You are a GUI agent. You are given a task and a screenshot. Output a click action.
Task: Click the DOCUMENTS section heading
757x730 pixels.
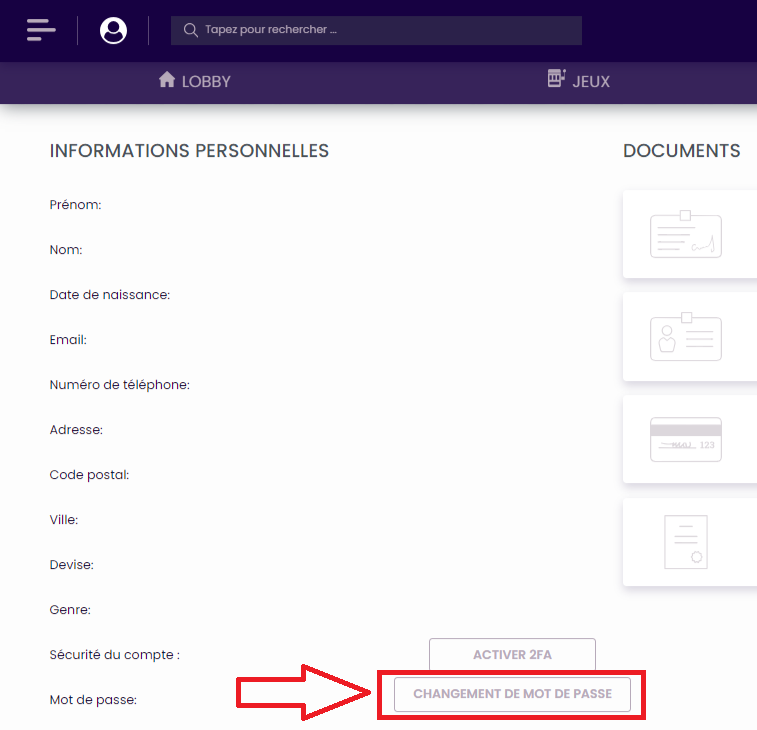(681, 151)
